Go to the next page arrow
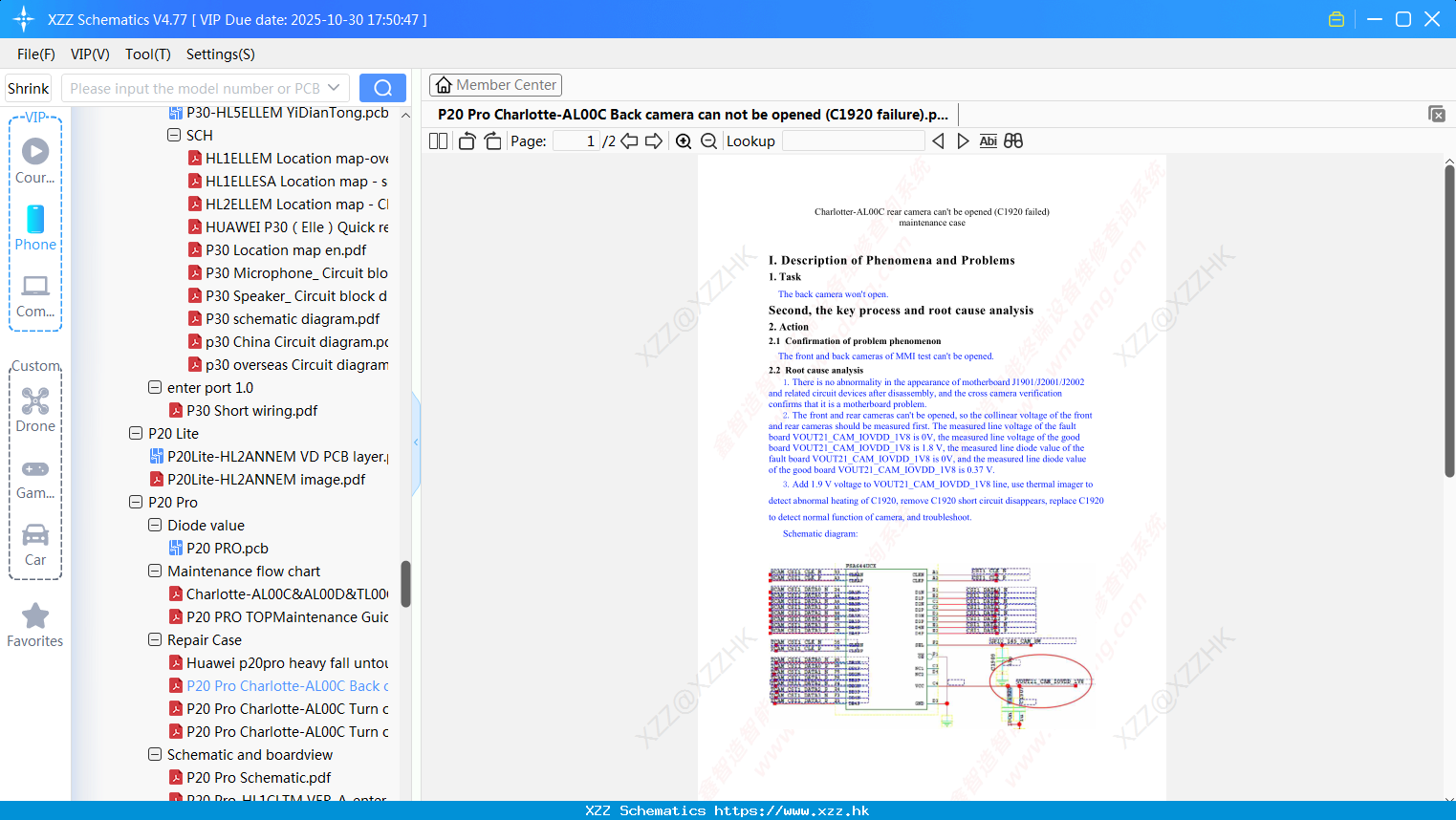Screen dimensions: 1456x820 654,141
